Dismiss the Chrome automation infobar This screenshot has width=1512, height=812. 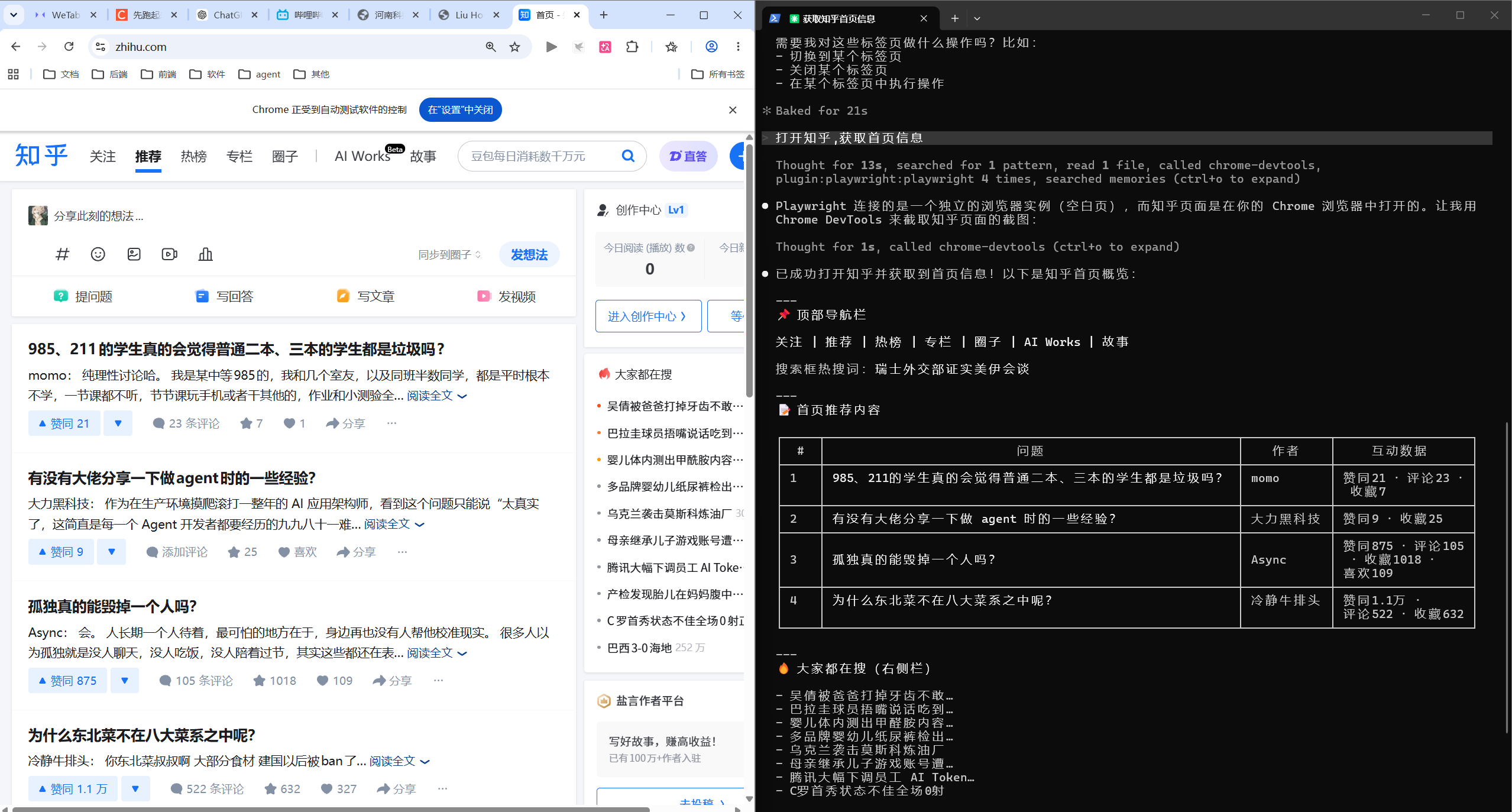(x=733, y=109)
